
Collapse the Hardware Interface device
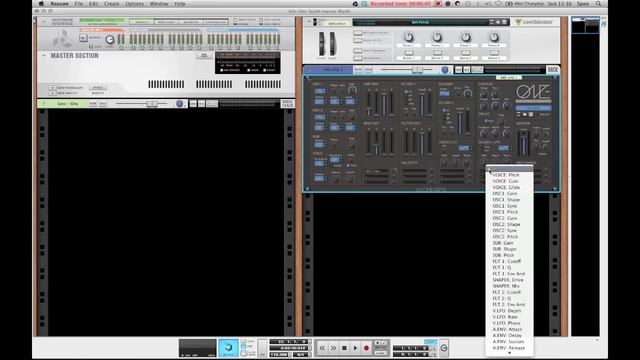point(44,22)
